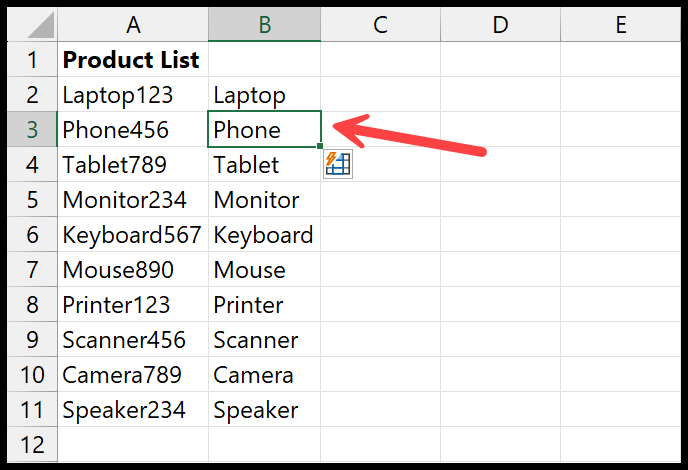Select column E header
This screenshot has width=688, height=470.
point(620,25)
